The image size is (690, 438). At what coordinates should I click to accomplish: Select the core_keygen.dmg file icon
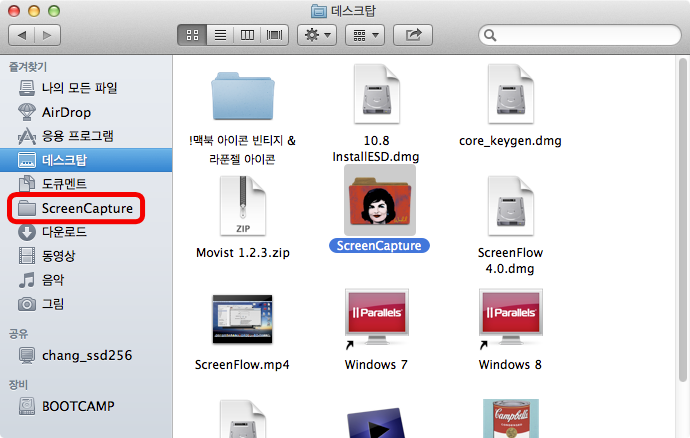coord(510,94)
